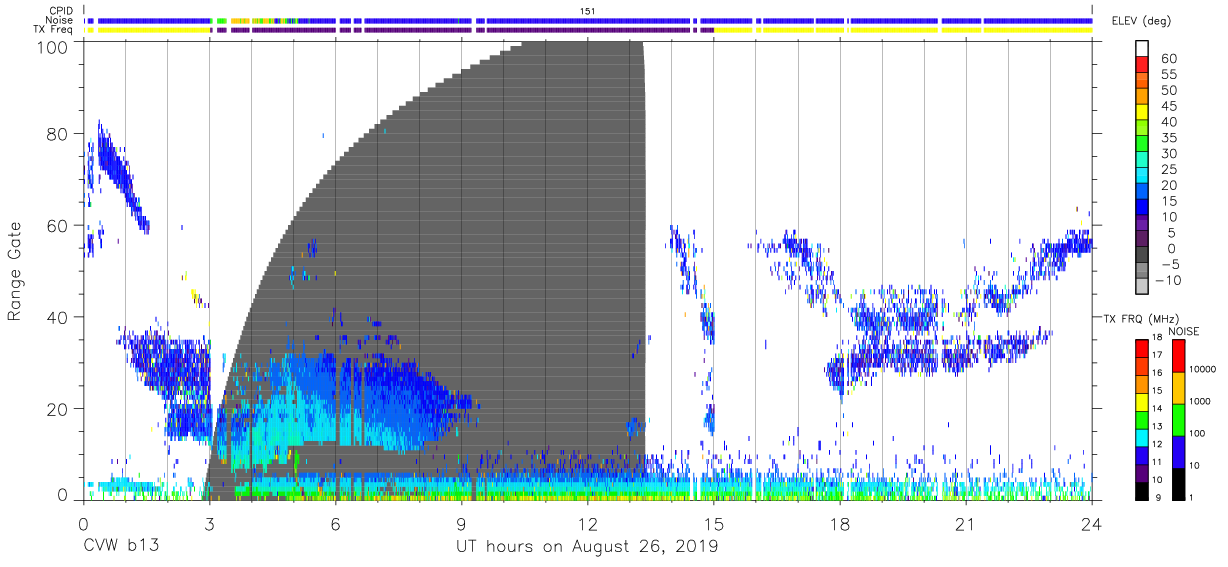Click red top segment of NOISE colorbar
This screenshot has height=567, width=1228.
click(1179, 356)
